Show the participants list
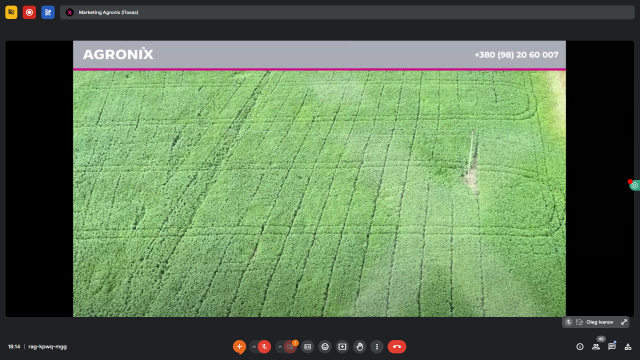The width and height of the screenshot is (640, 360). click(x=596, y=347)
